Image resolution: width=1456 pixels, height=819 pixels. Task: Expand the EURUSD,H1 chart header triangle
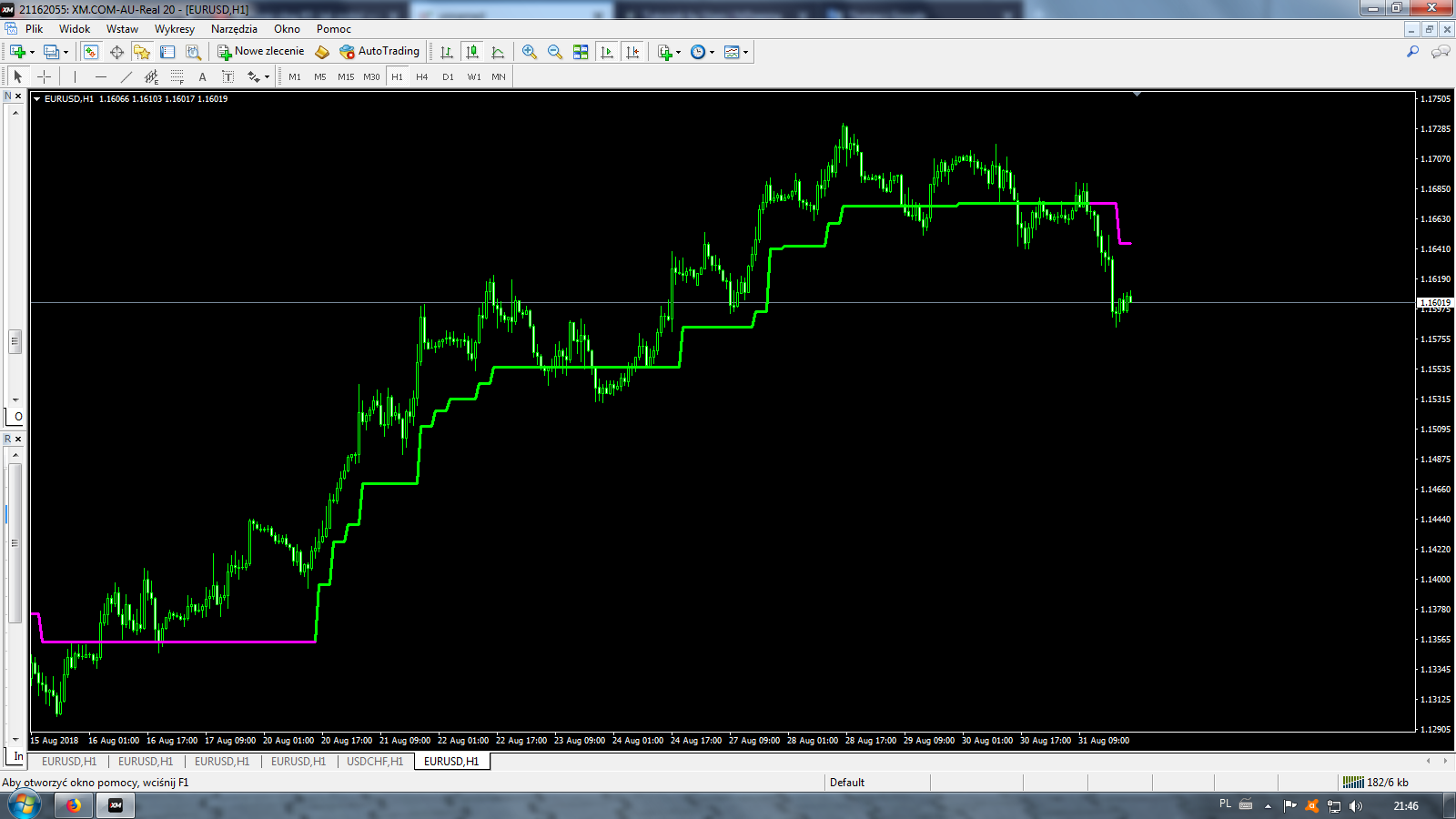pyautogui.click(x=36, y=99)
